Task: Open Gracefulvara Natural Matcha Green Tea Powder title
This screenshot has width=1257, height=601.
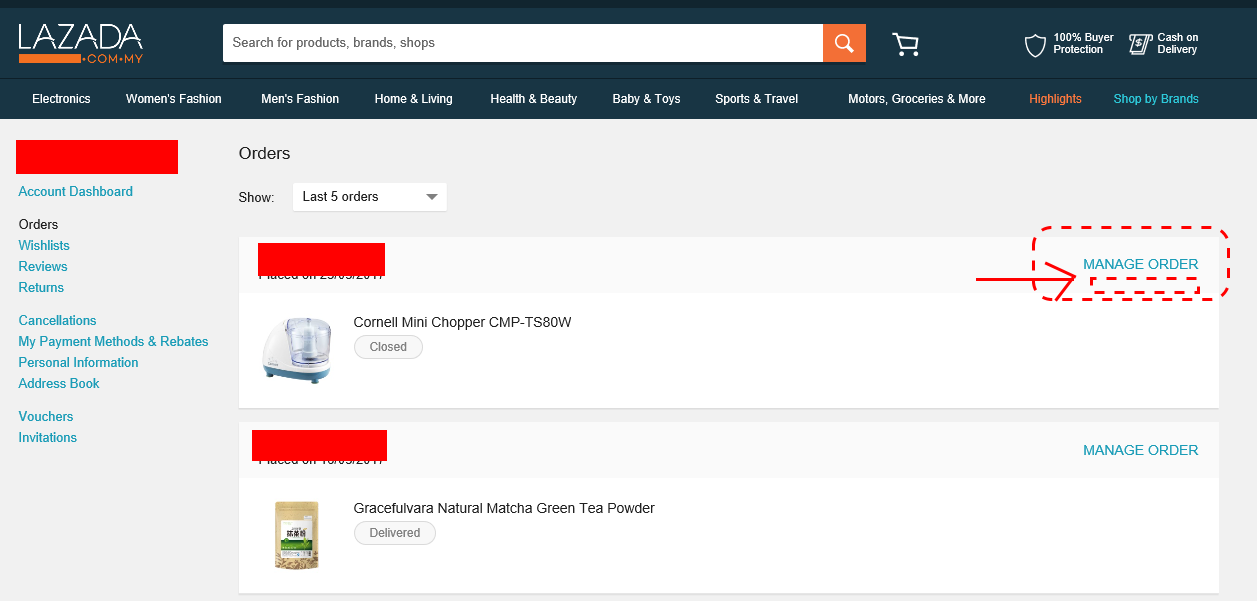Action: point(504,508)
